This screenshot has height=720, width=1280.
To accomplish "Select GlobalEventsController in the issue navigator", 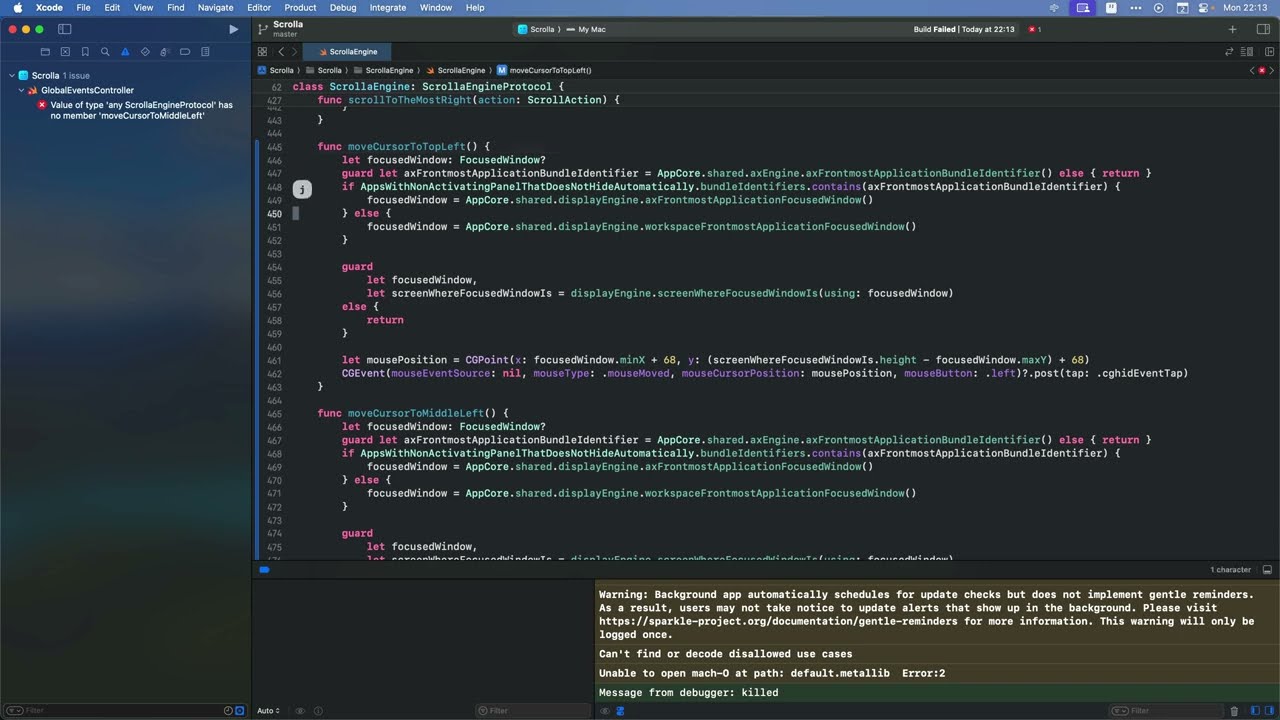I will pyautogui.click(x=87, y=90).
